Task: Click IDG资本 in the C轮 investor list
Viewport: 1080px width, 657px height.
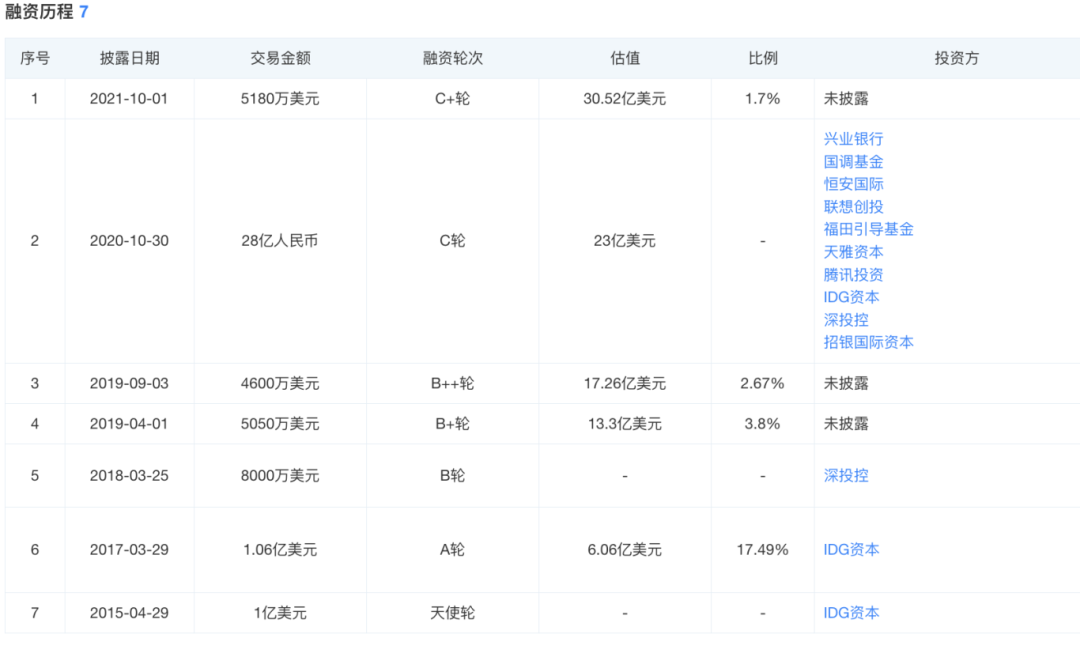Action: pos(851,297)
